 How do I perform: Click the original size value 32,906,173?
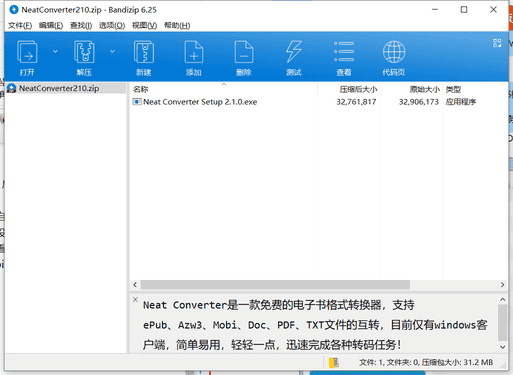419,102
